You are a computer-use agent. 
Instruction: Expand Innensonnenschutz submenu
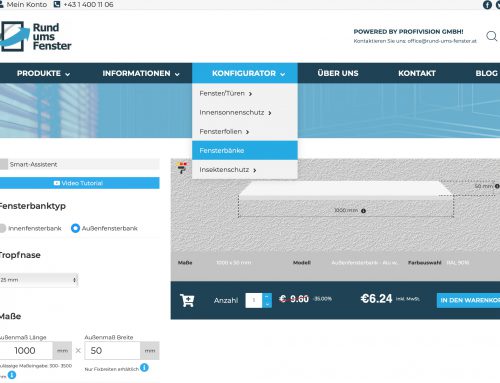244,113
